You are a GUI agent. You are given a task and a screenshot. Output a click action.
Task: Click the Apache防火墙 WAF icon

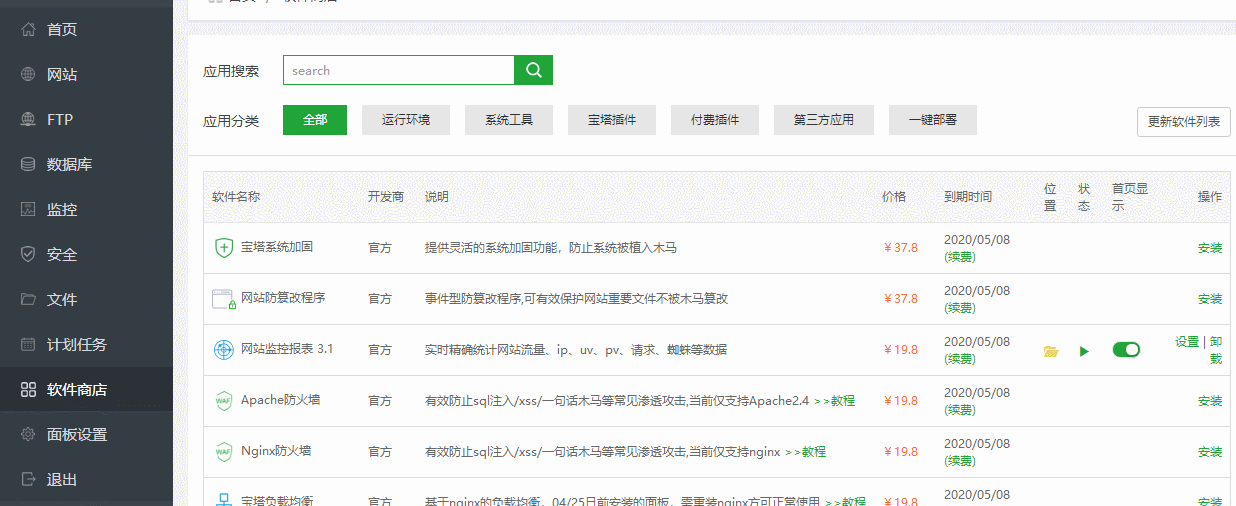(223, 401)
